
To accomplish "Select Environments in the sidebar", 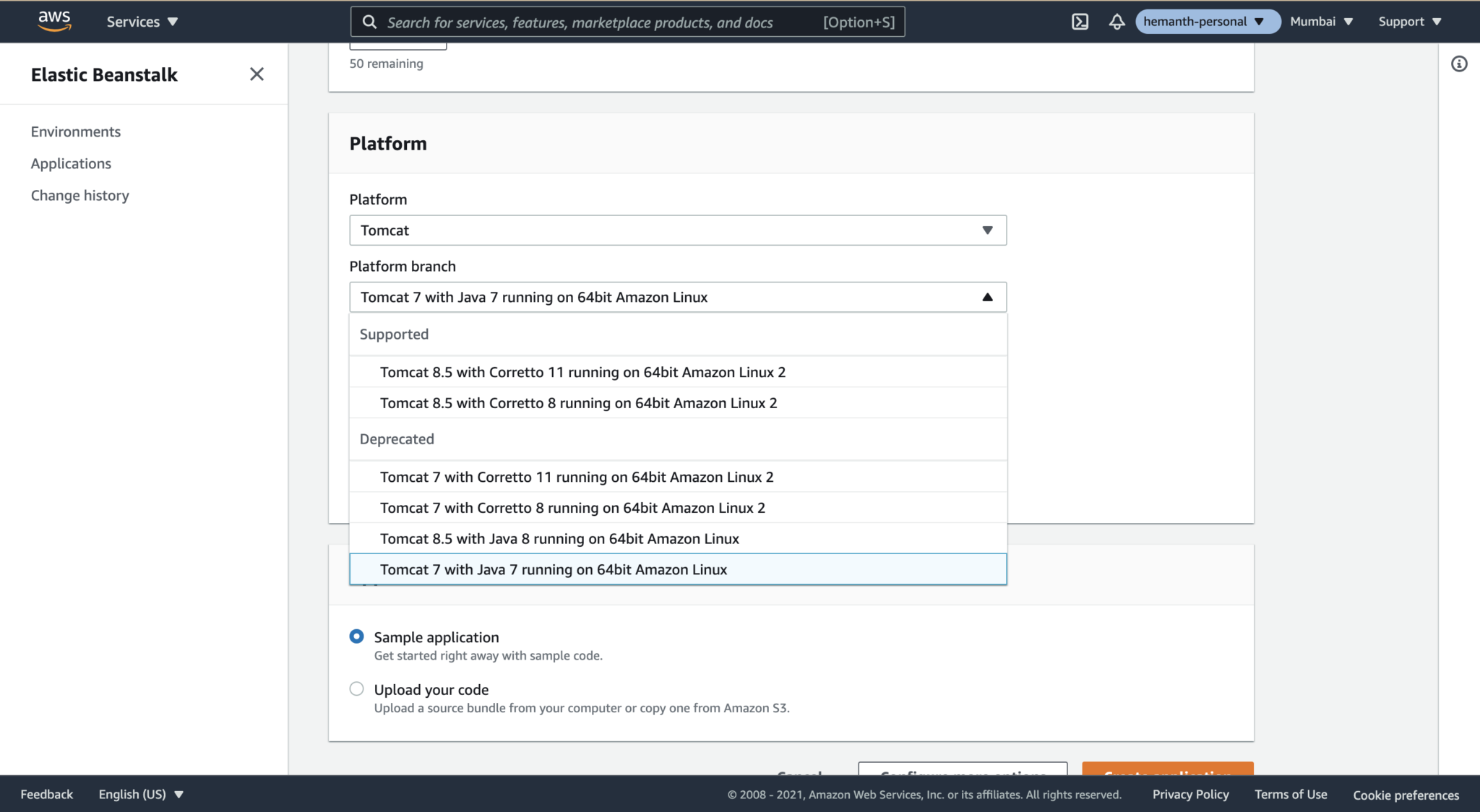I will [x=75, y=131].
